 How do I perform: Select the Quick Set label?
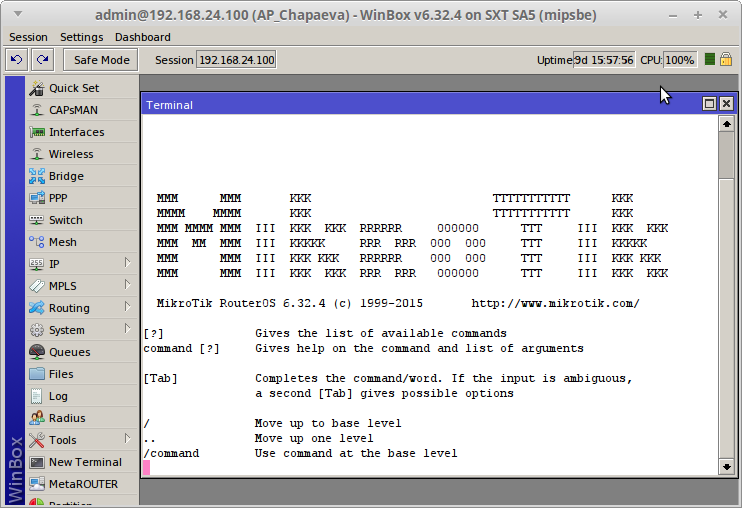[x=74, y=88]
